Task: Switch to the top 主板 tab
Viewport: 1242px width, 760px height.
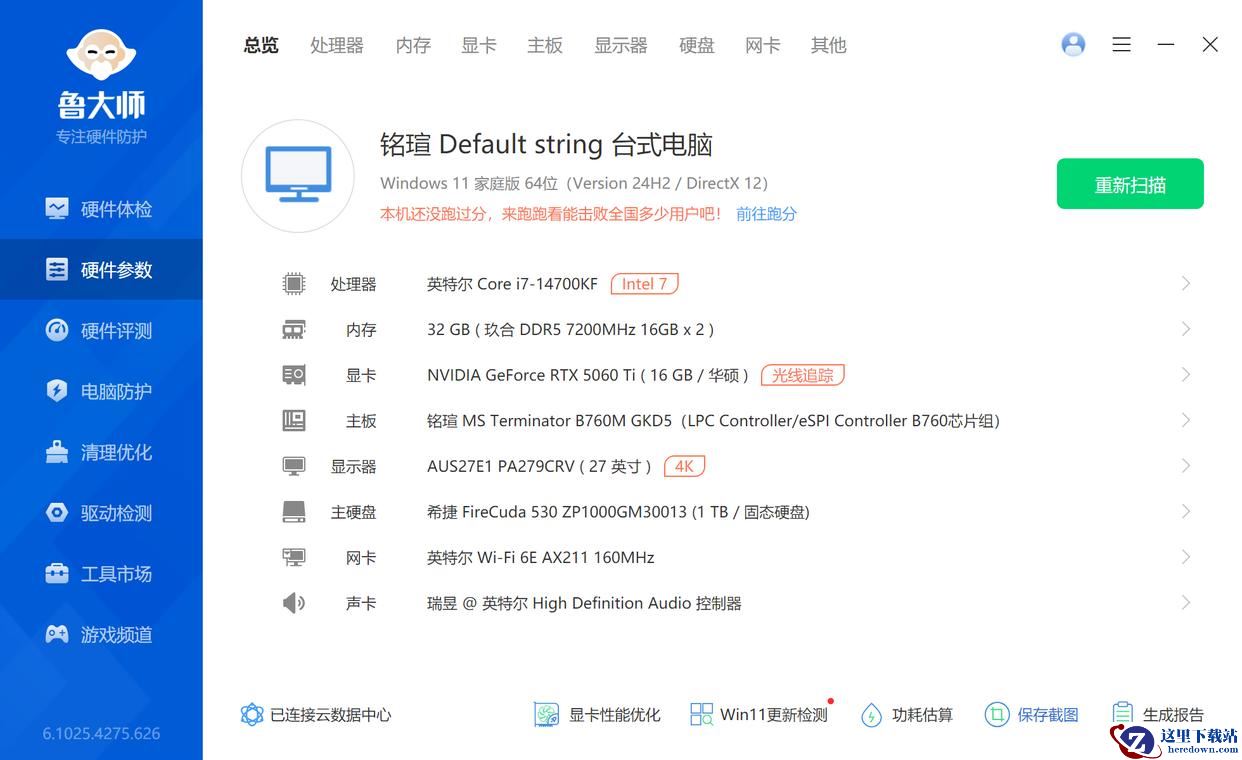Action: 545,45
